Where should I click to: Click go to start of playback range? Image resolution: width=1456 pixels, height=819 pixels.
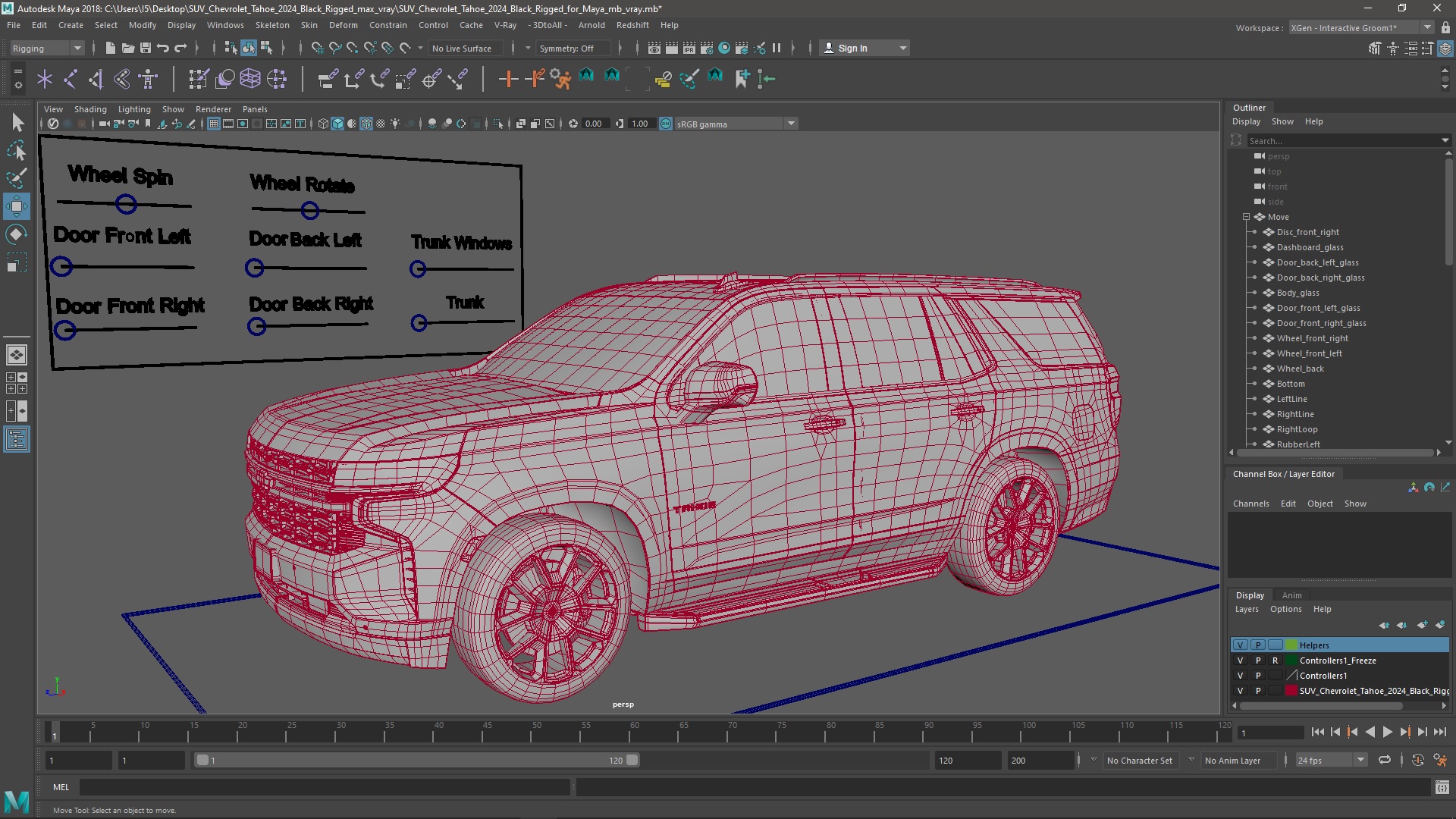(x=1317, y=732)
